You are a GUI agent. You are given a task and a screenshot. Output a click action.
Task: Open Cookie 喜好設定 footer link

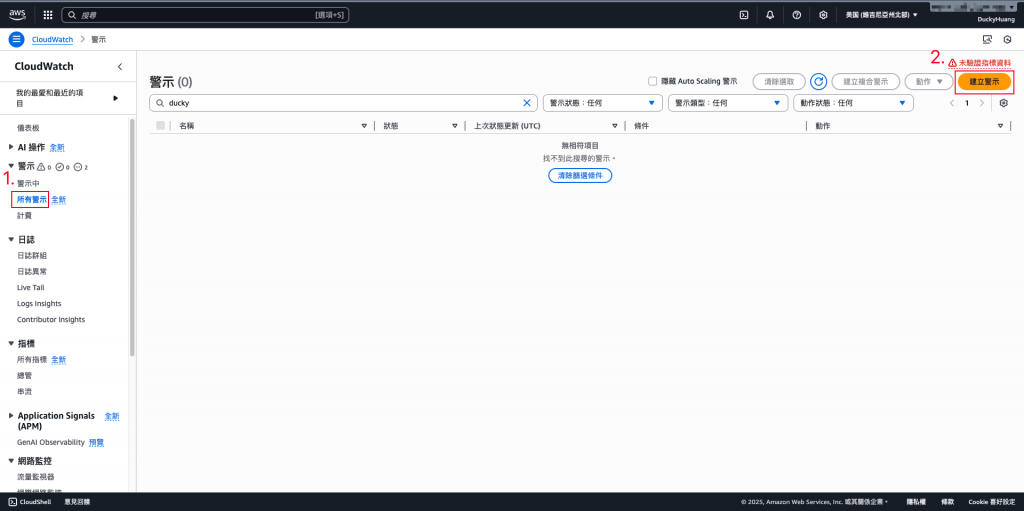pyautogui.click(x=991, y=502)
